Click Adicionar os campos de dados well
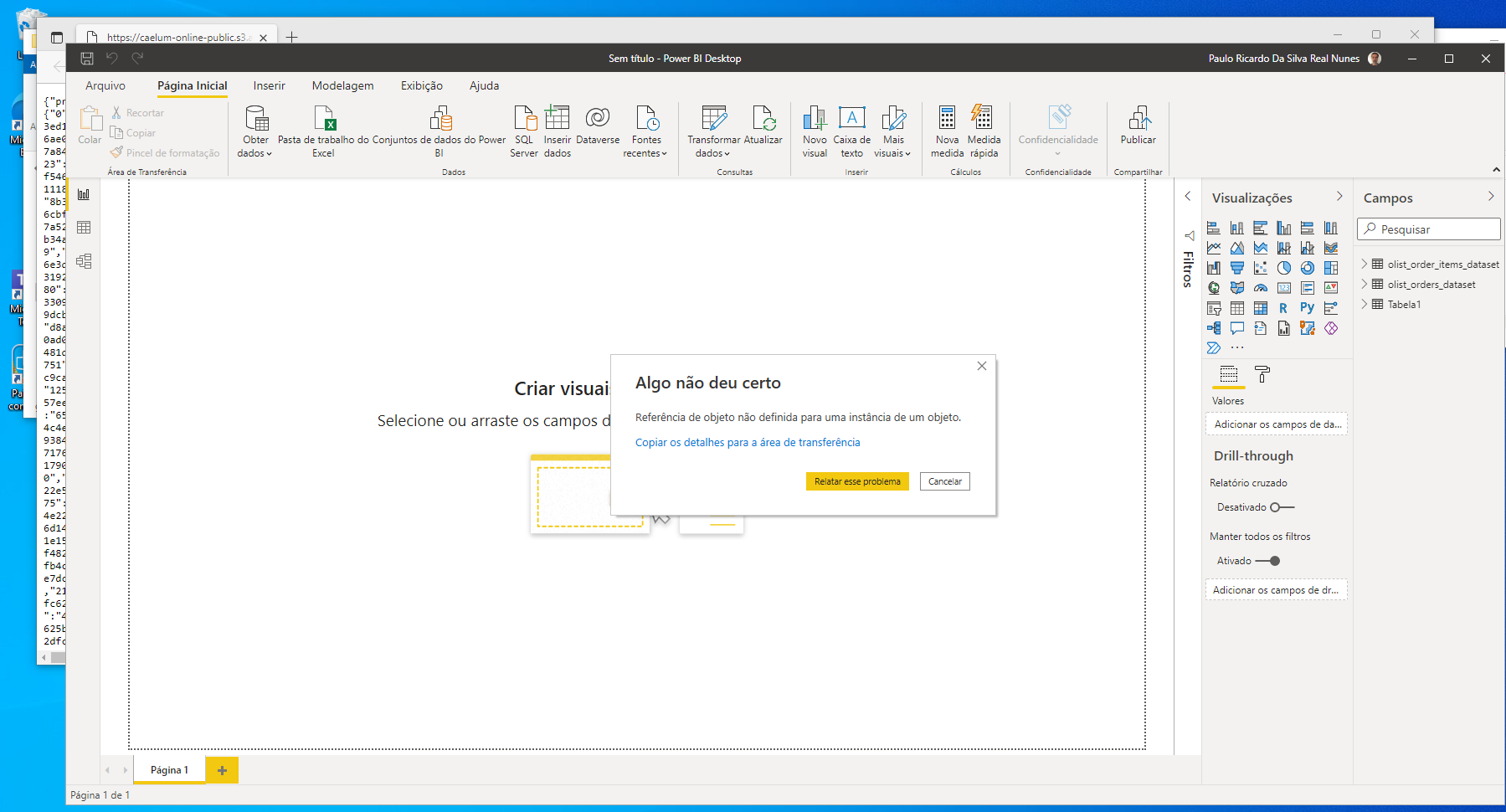Image resolution: width=1506 pixels, height=812 pixels. (1277, 424)
